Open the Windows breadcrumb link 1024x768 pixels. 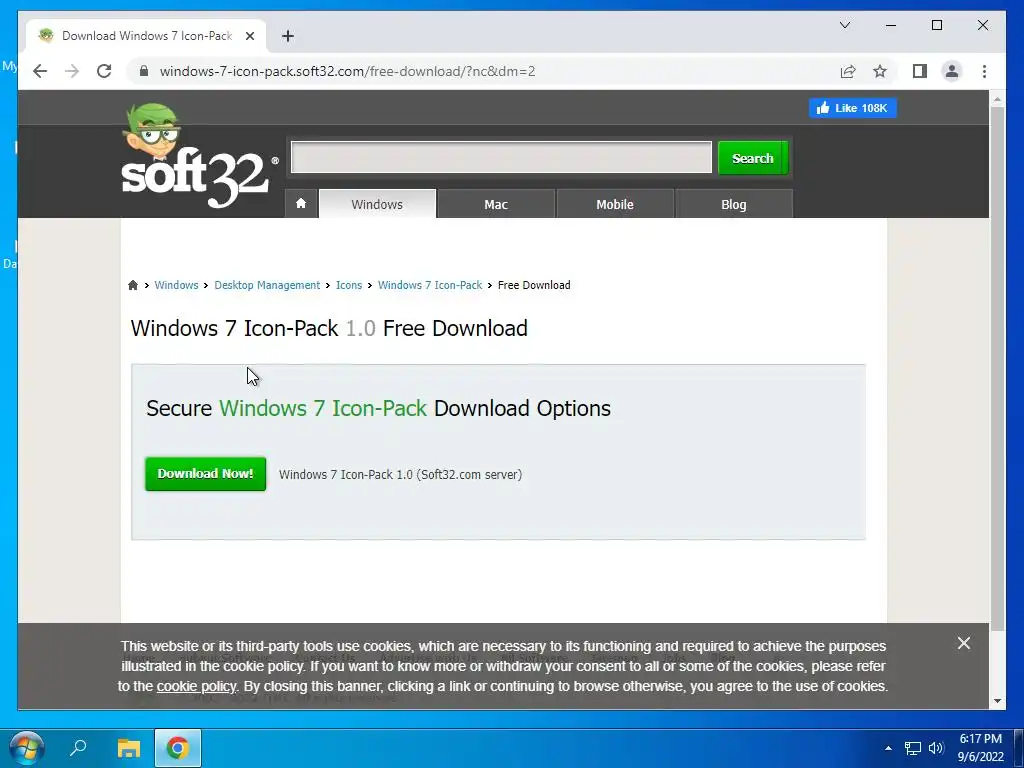(x=176, y=285)
